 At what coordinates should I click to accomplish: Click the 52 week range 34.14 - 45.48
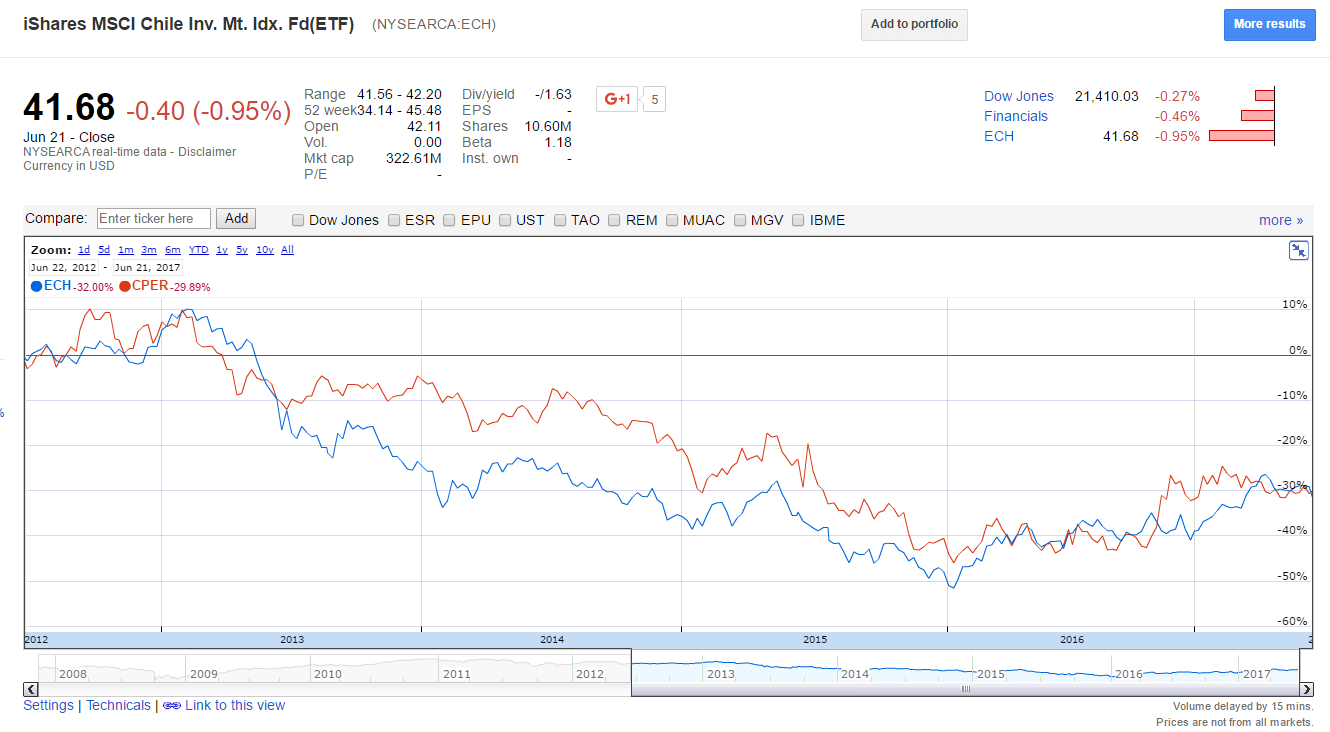tap(399, 110)
